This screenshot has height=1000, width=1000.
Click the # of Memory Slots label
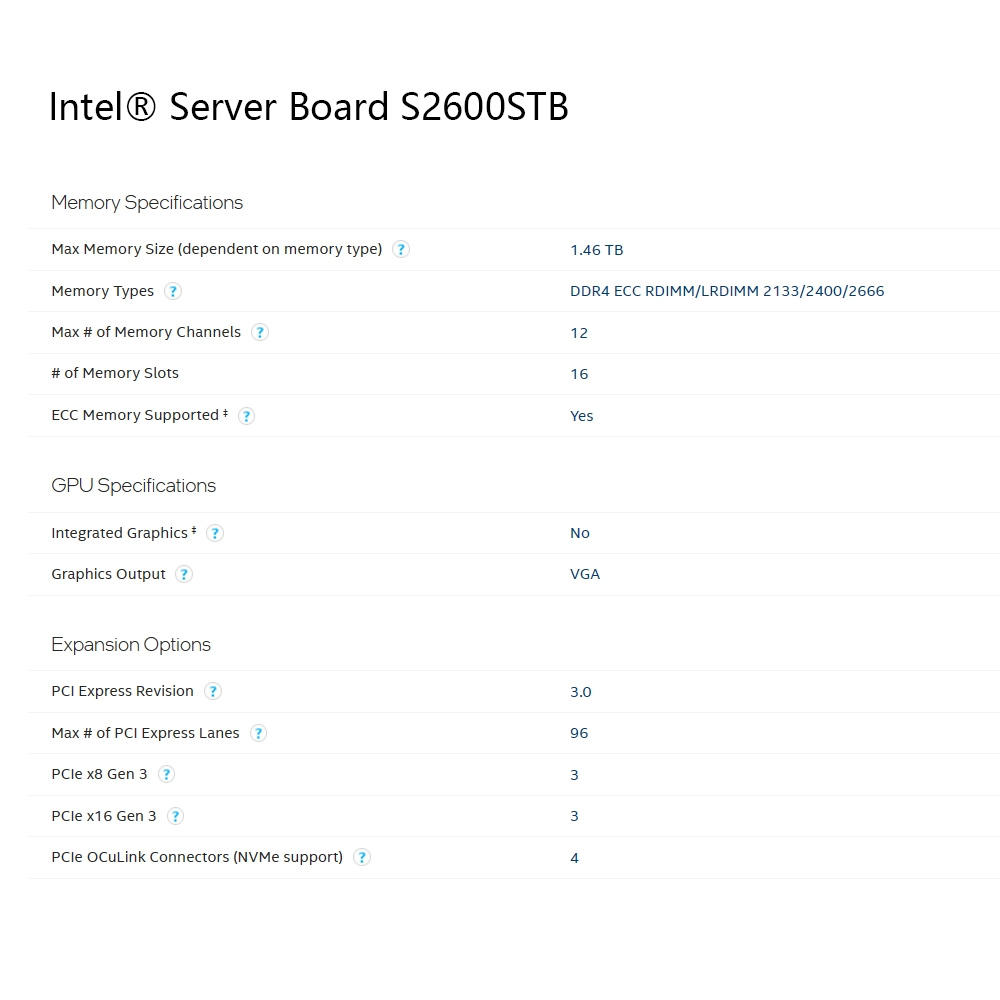(115, 373)
